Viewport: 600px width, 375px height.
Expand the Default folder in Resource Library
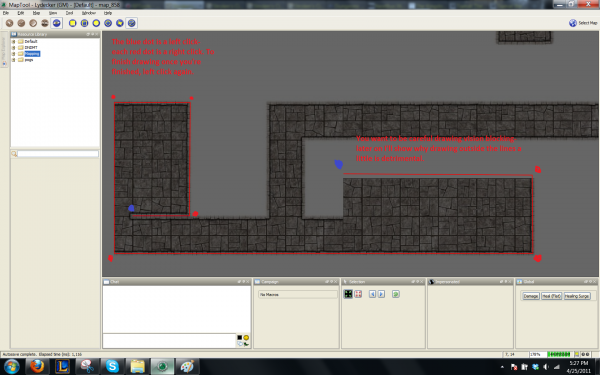point(13,41)
